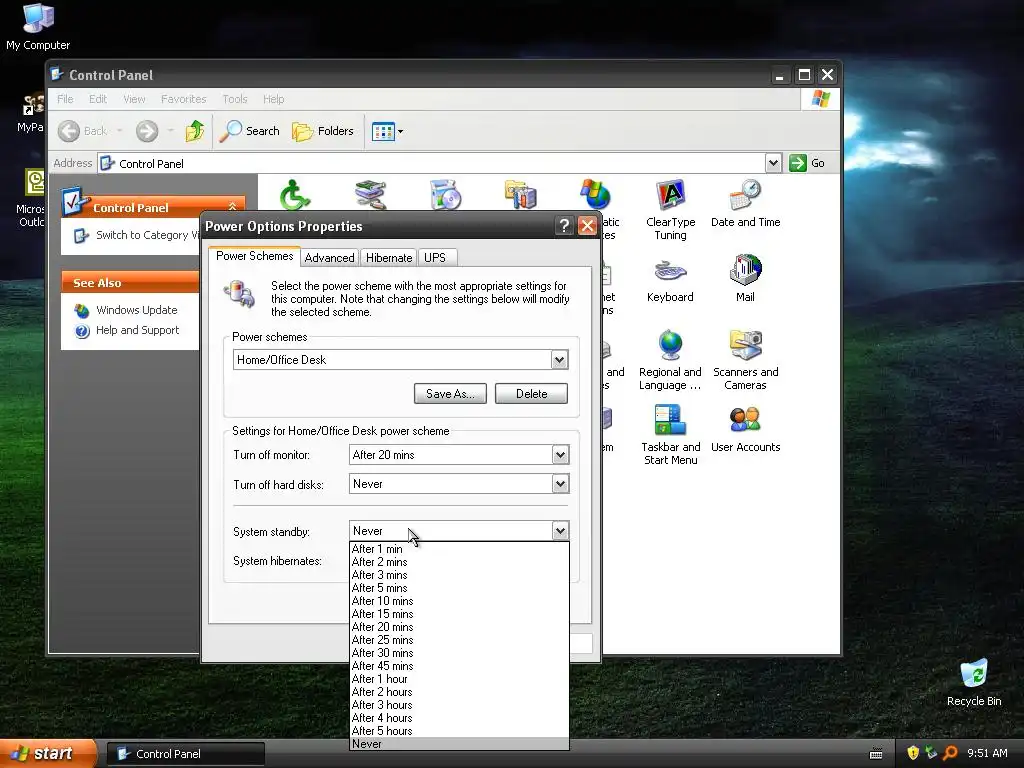
Task: Click Help and Support link
Action: pos(137,330)
